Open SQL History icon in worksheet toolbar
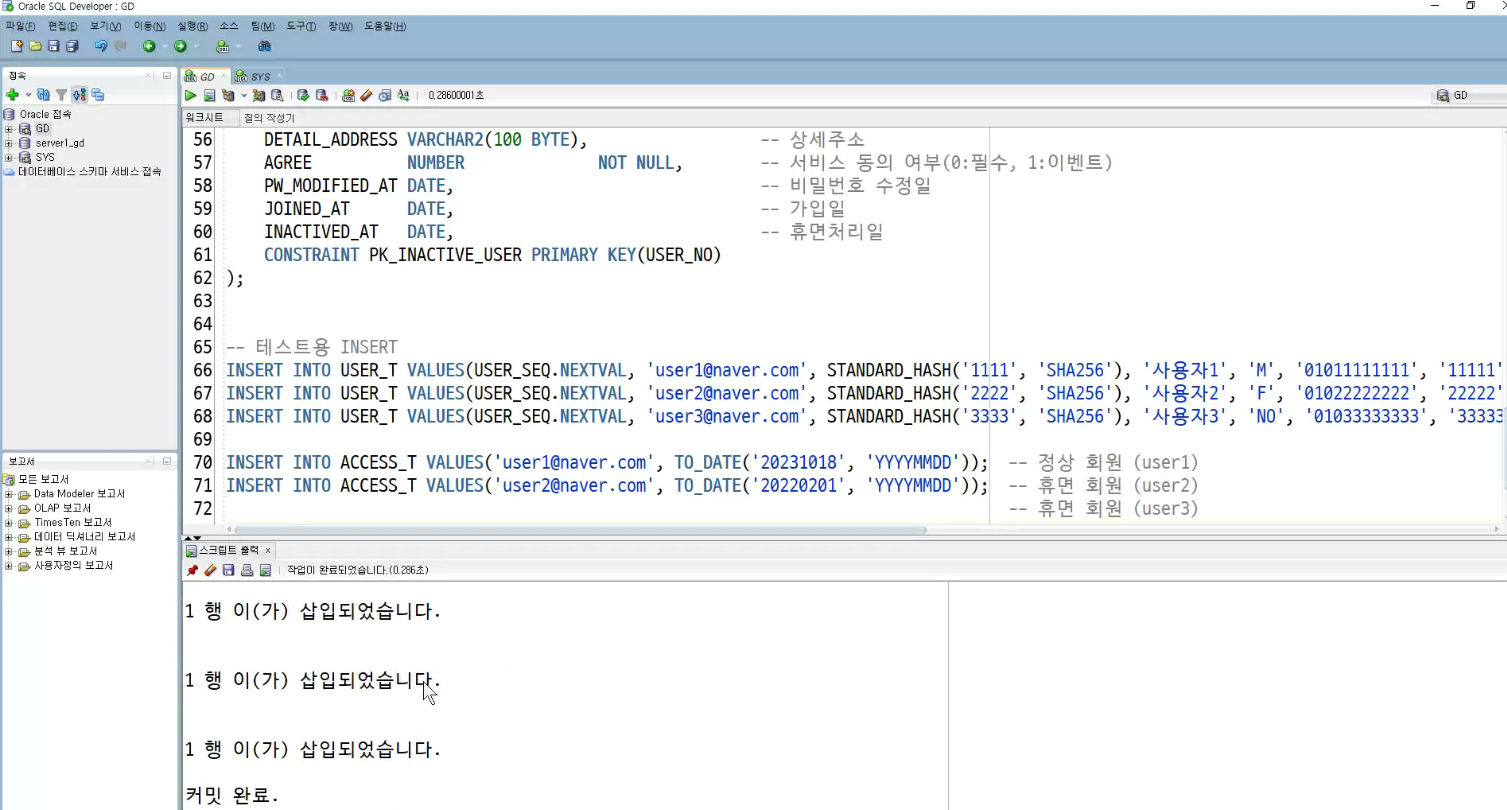The height and width of the screenshot is (810, 1507). (x=384, y=95)
